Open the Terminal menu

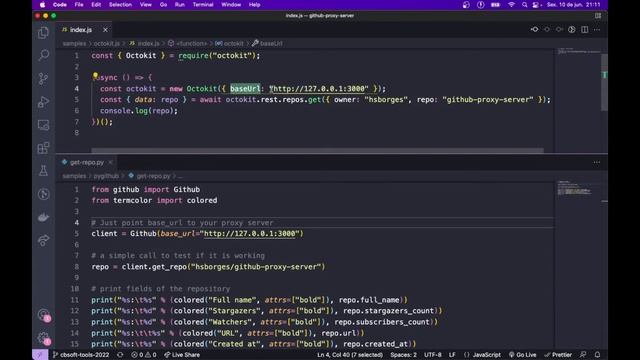point(203,5)
